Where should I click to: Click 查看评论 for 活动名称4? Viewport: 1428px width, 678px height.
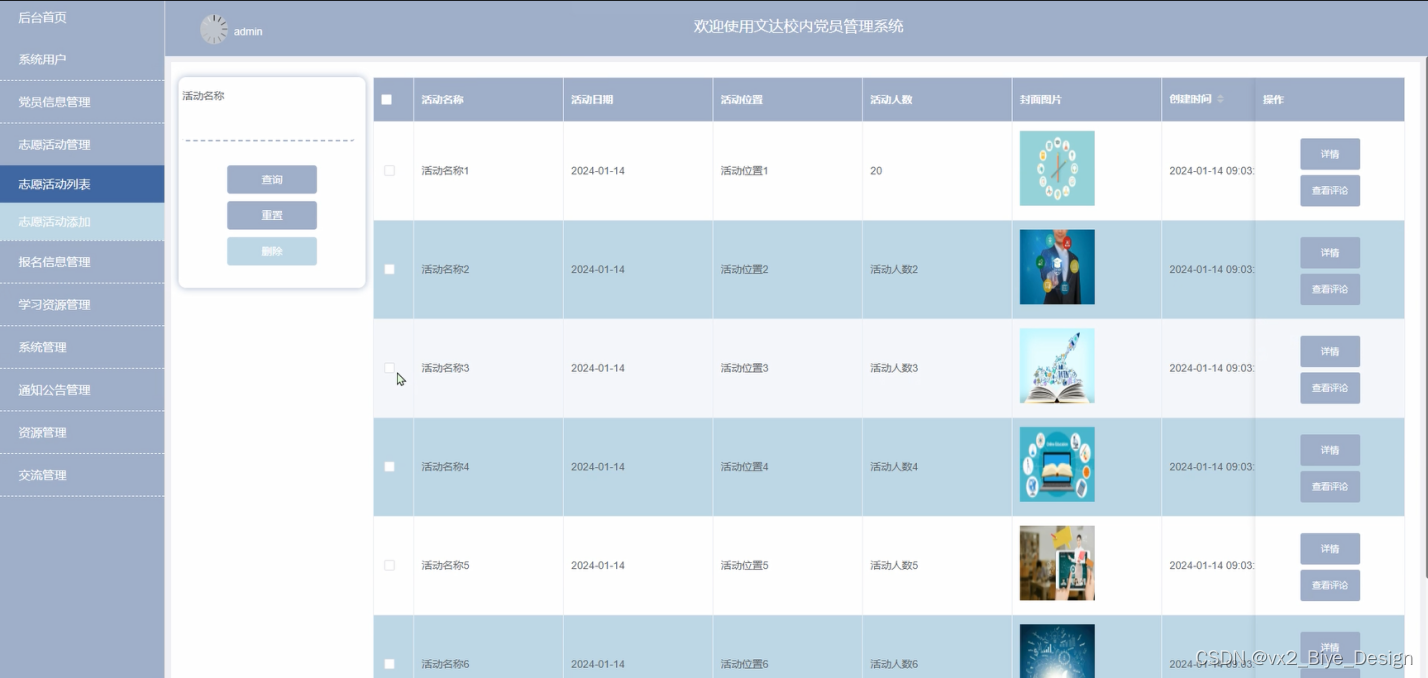1330,486
